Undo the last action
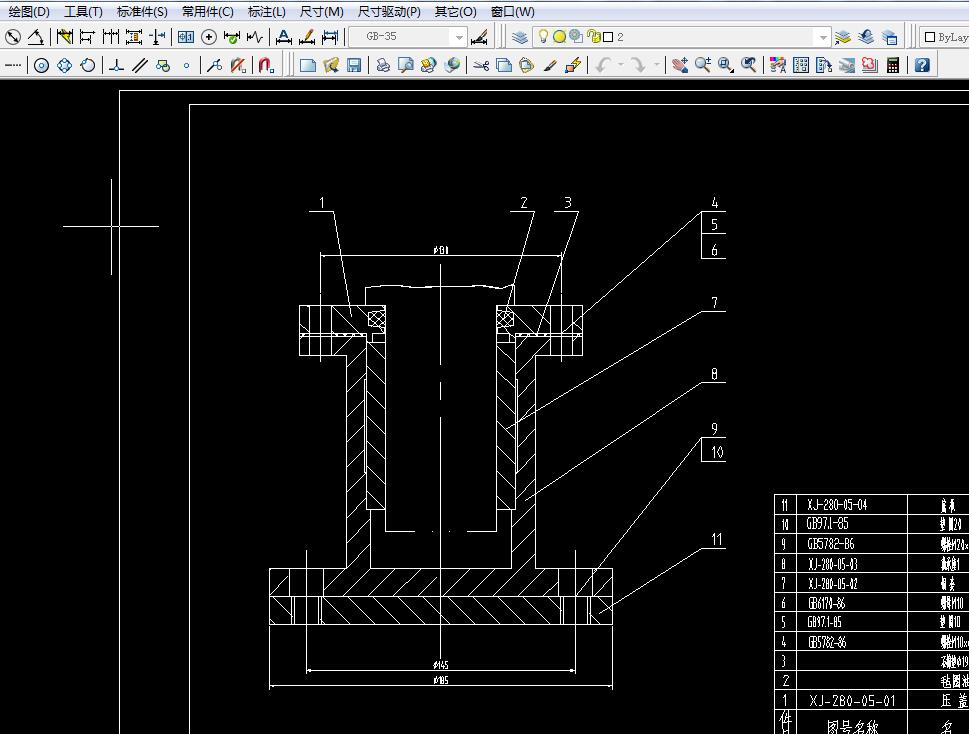Image resolution: width=969 pixels, height=734 pixels. (x=603, y=65)
